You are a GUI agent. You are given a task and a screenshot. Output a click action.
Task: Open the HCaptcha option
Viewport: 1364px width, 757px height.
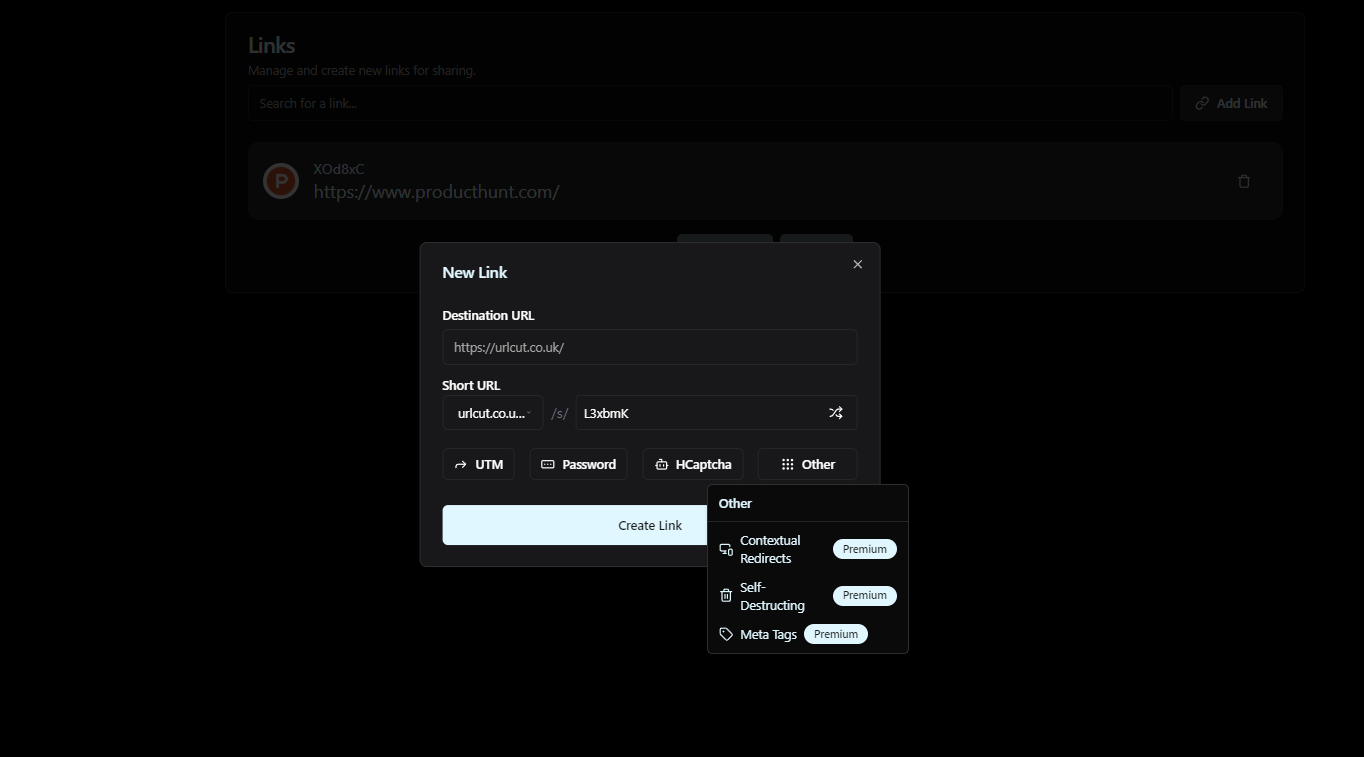[x=693, y=464]
